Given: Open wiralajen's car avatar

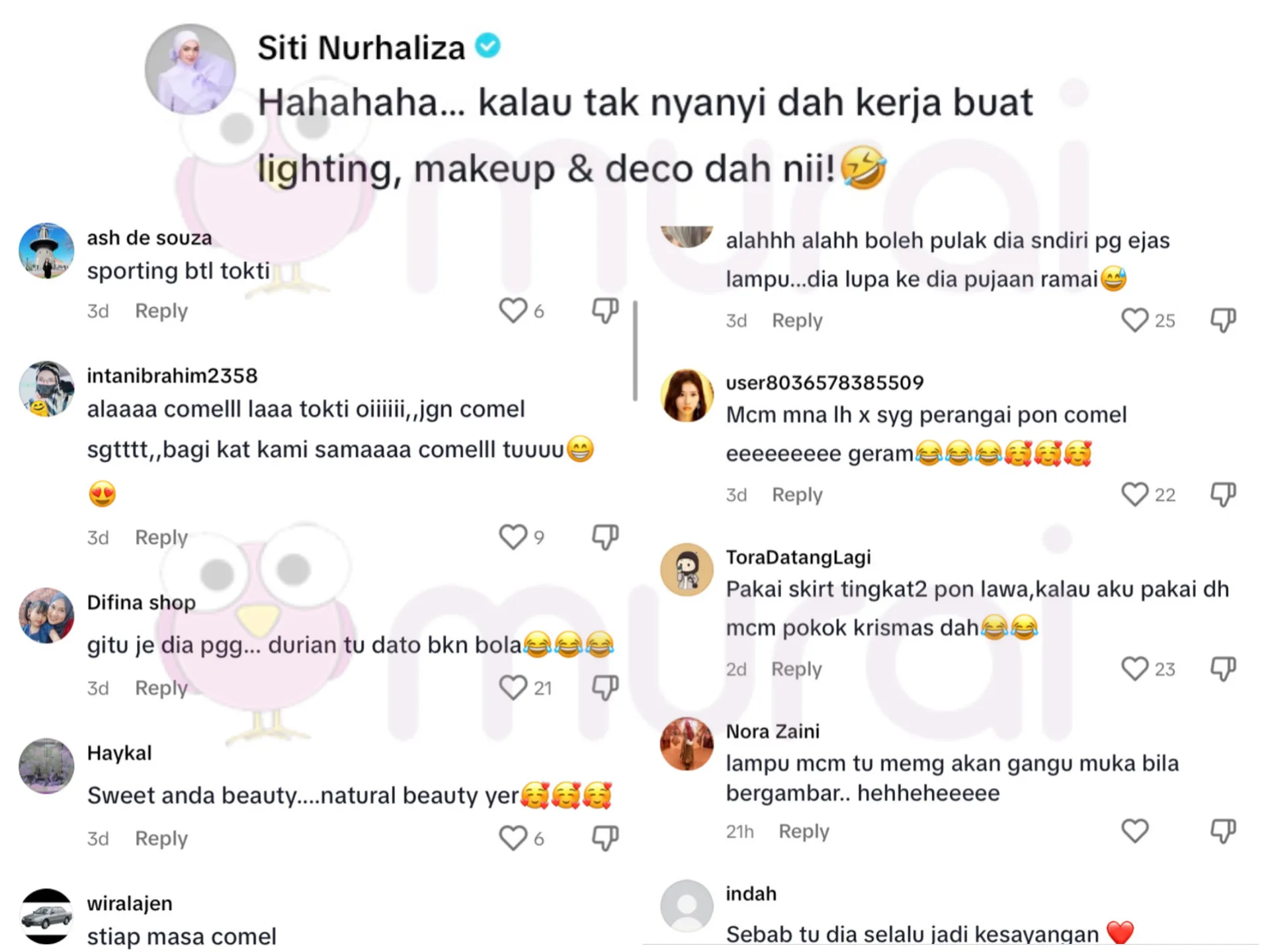Looking at the screenshot, I should tap(46, 916).
